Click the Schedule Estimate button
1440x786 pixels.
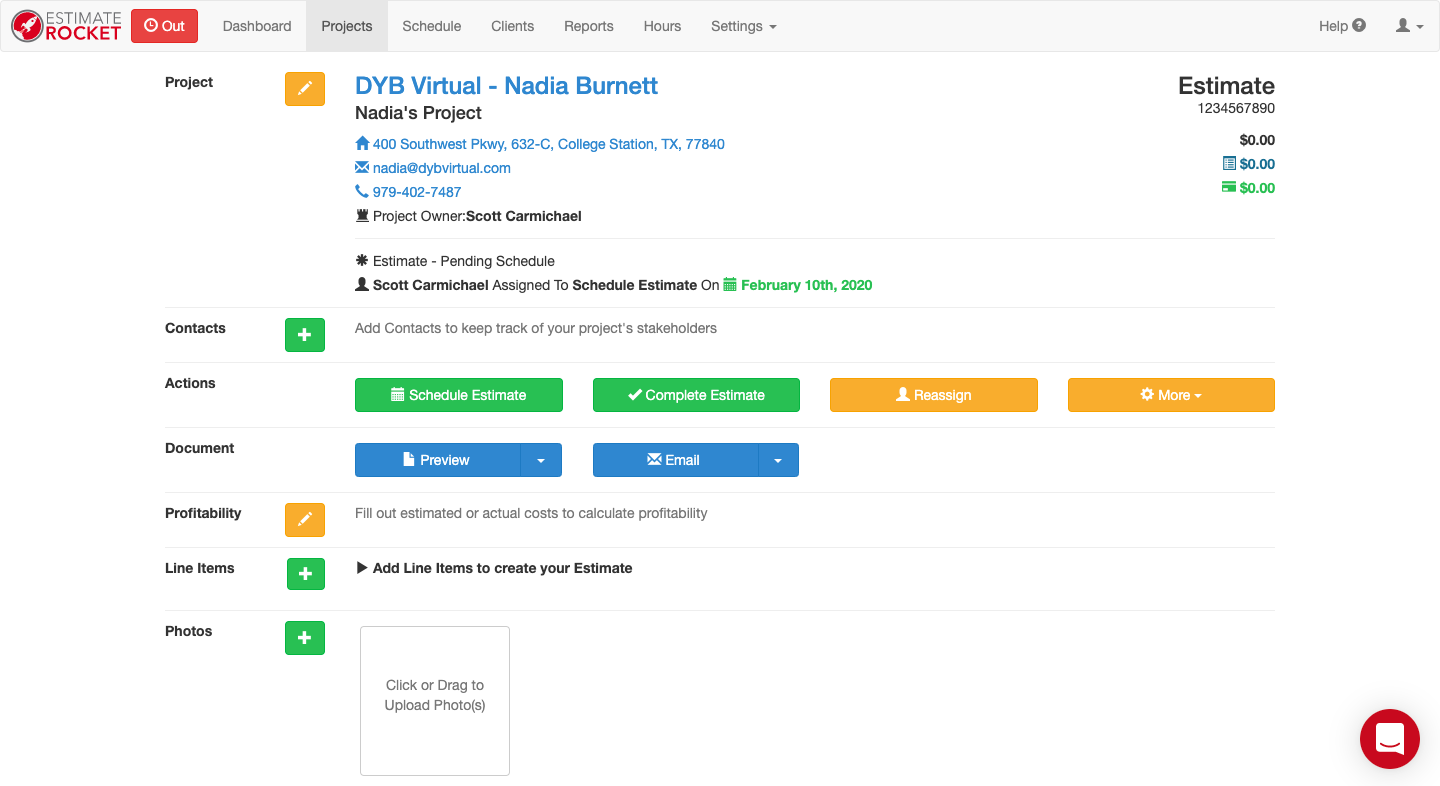coord(459,395)
